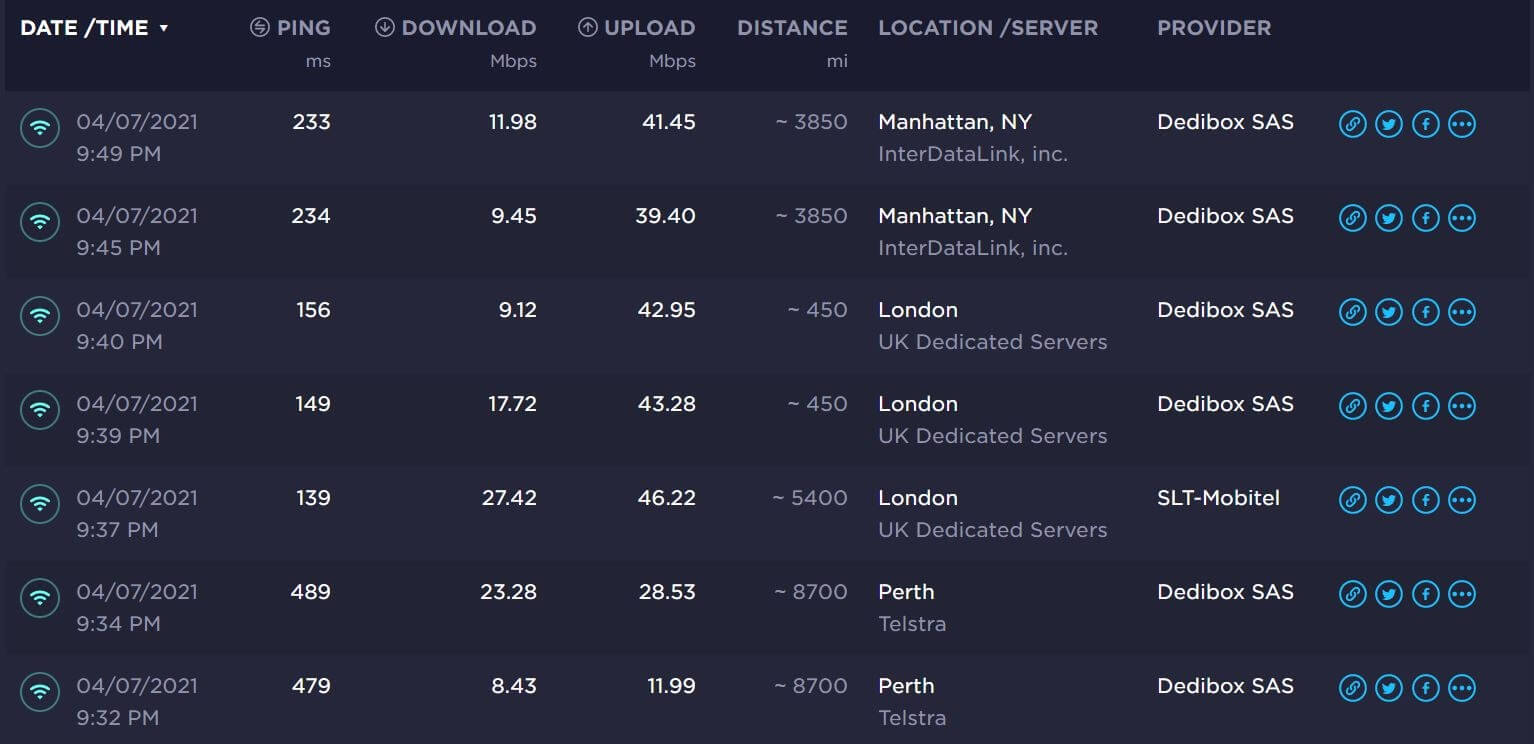Viewport: 1534px width, 744px height.
Task: Share the 9:34 PM result on Facebook
Action: coord(1425,594)
